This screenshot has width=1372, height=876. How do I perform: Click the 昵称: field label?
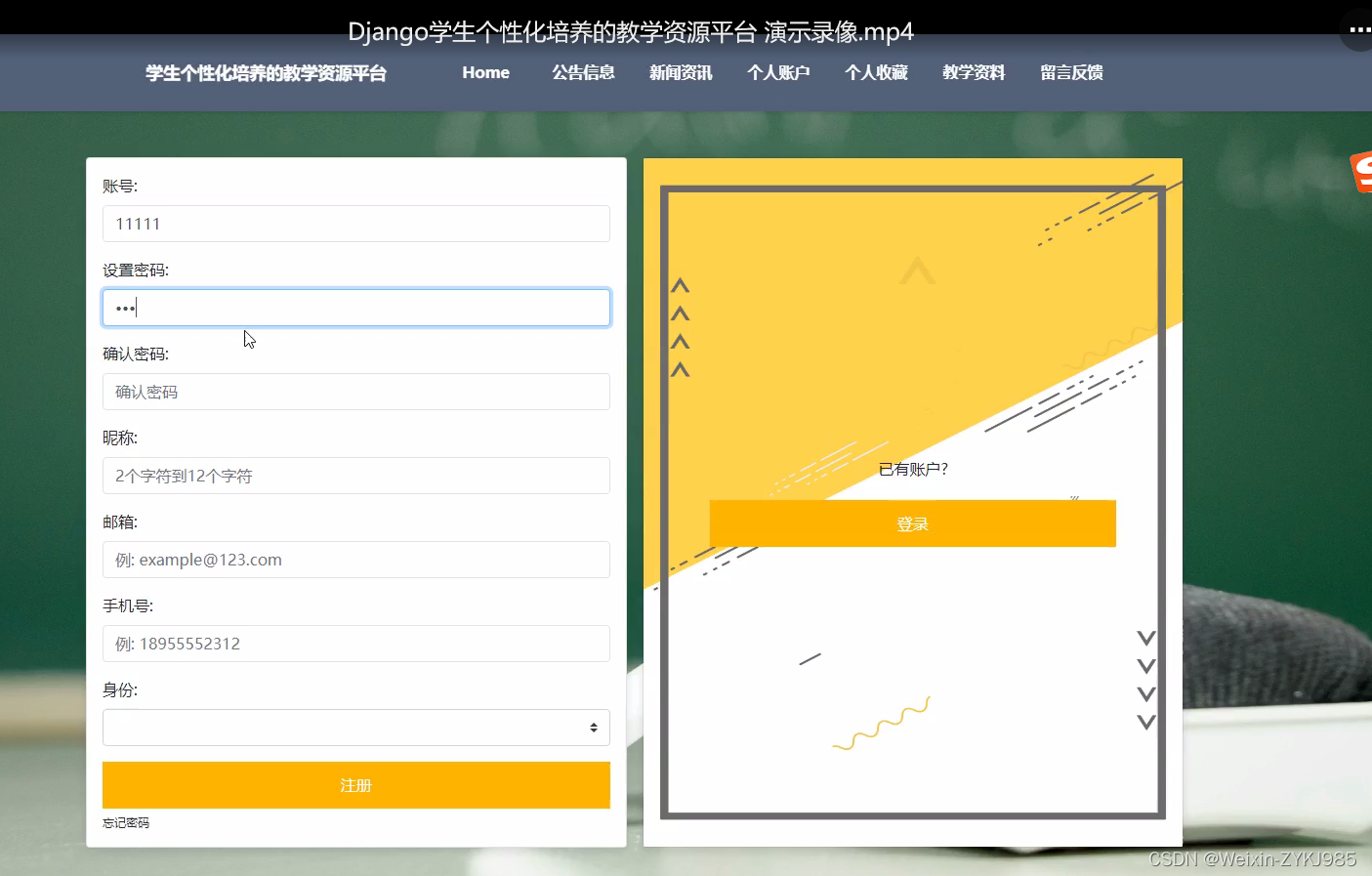click(x=120, y=438)
